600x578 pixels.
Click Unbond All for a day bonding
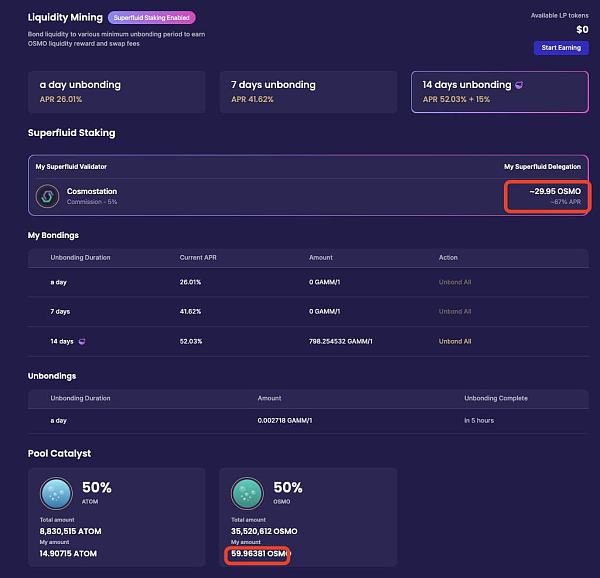point(455,283)
